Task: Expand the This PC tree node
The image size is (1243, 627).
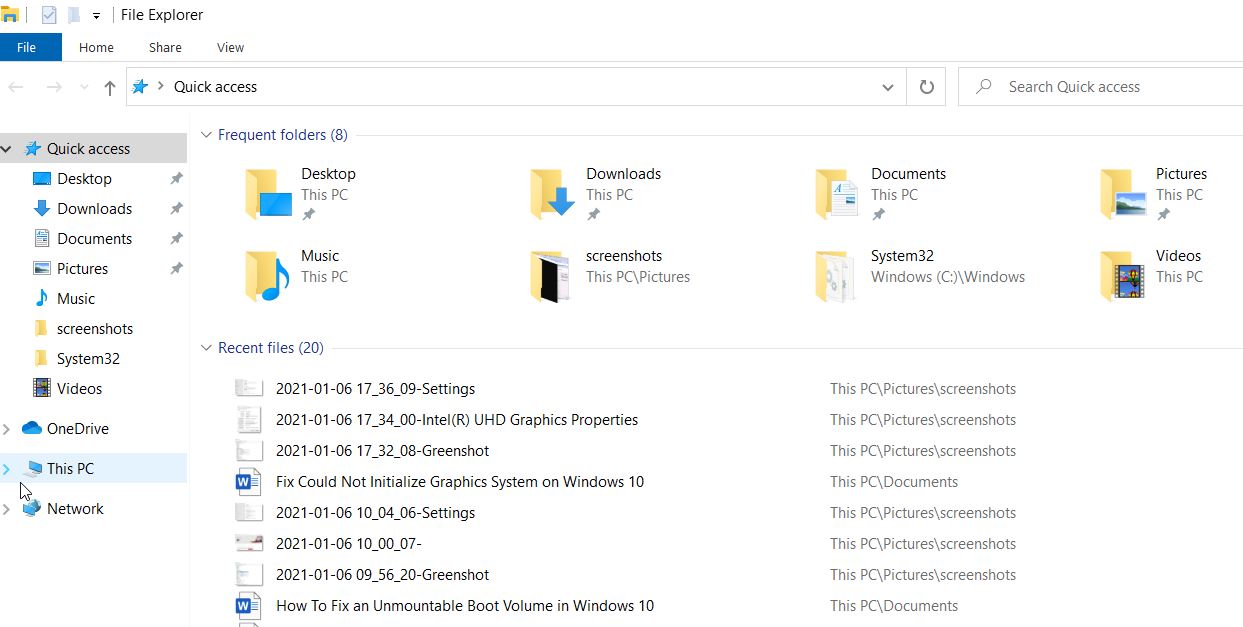Action: tap(7, 468)
